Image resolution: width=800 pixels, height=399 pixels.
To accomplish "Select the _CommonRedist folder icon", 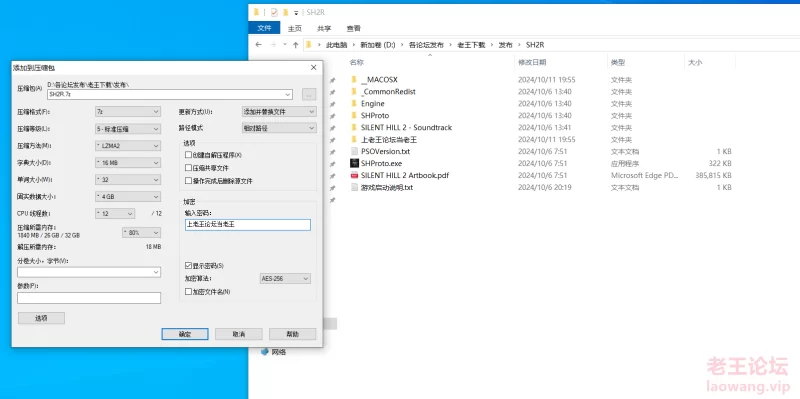I will (x=355, y=92).
